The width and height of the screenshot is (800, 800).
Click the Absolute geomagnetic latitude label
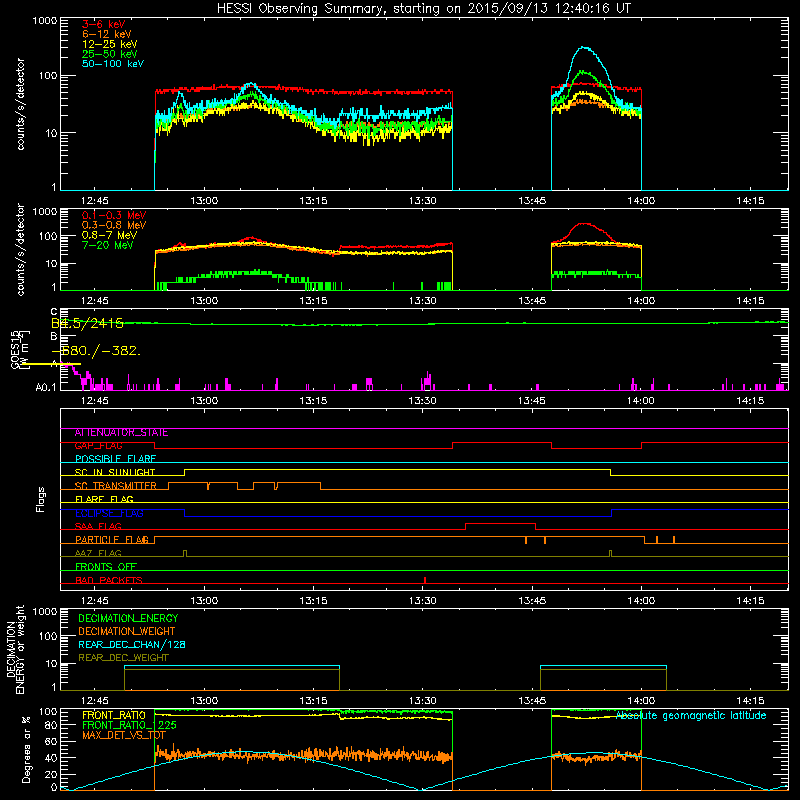tap(691, 716)
